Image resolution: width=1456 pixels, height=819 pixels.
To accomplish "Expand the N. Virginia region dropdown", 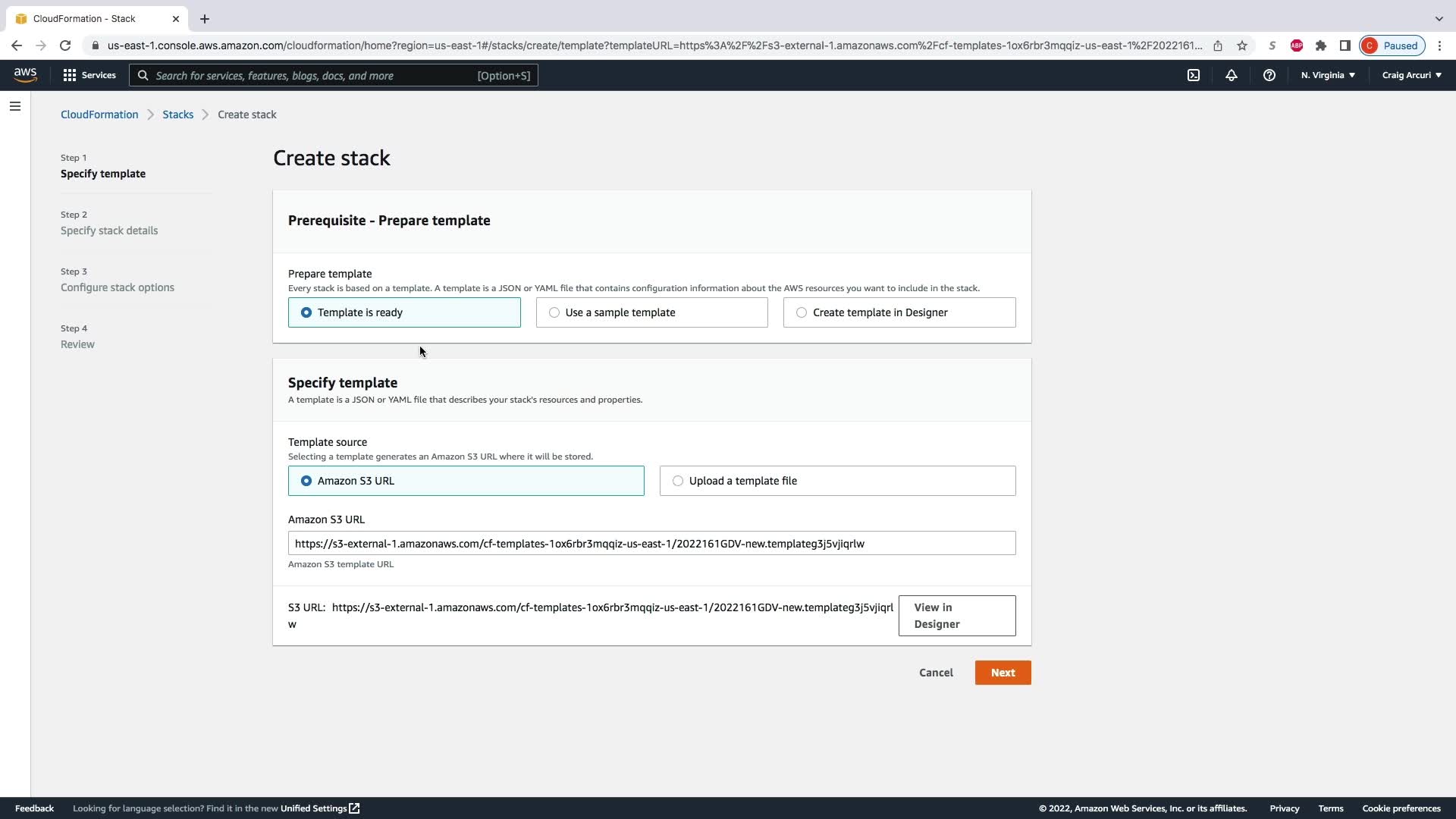I will point(1328,75).
